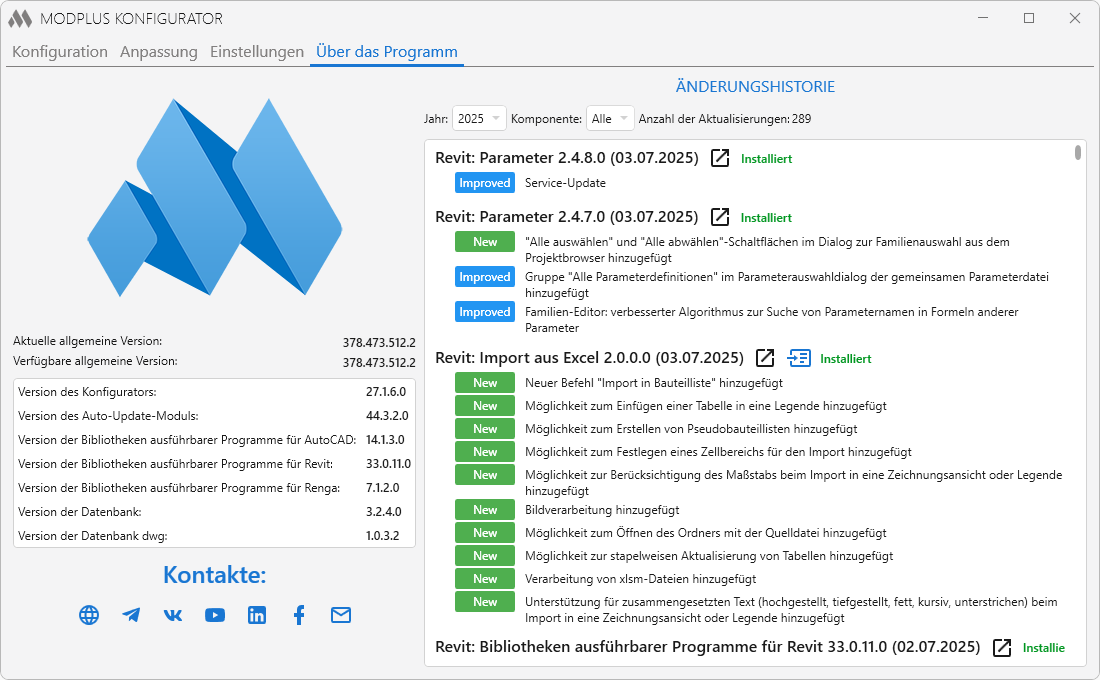Open external link for Parameter 2.4.8.0
The height and width of the screenshot is (680, 1100).
click(x=720, y=158)
